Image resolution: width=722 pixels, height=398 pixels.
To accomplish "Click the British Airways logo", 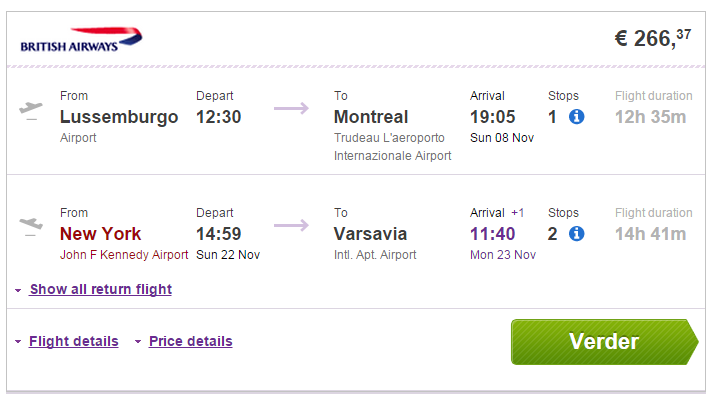I will tap(81, 40).
